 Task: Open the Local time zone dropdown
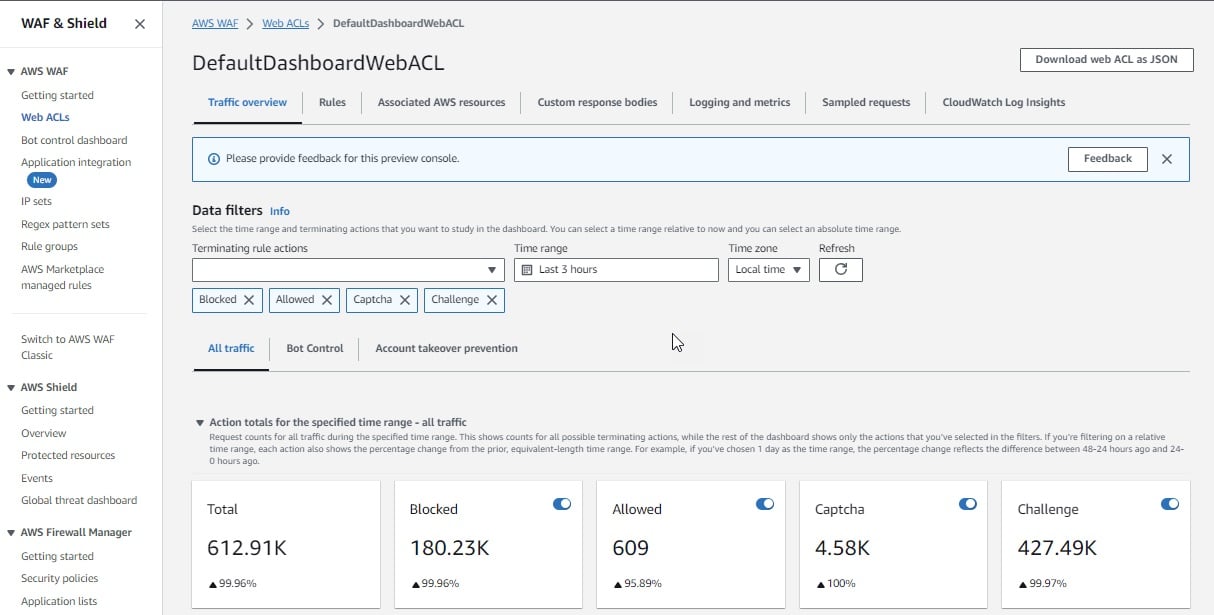click(x=768, y=270)
